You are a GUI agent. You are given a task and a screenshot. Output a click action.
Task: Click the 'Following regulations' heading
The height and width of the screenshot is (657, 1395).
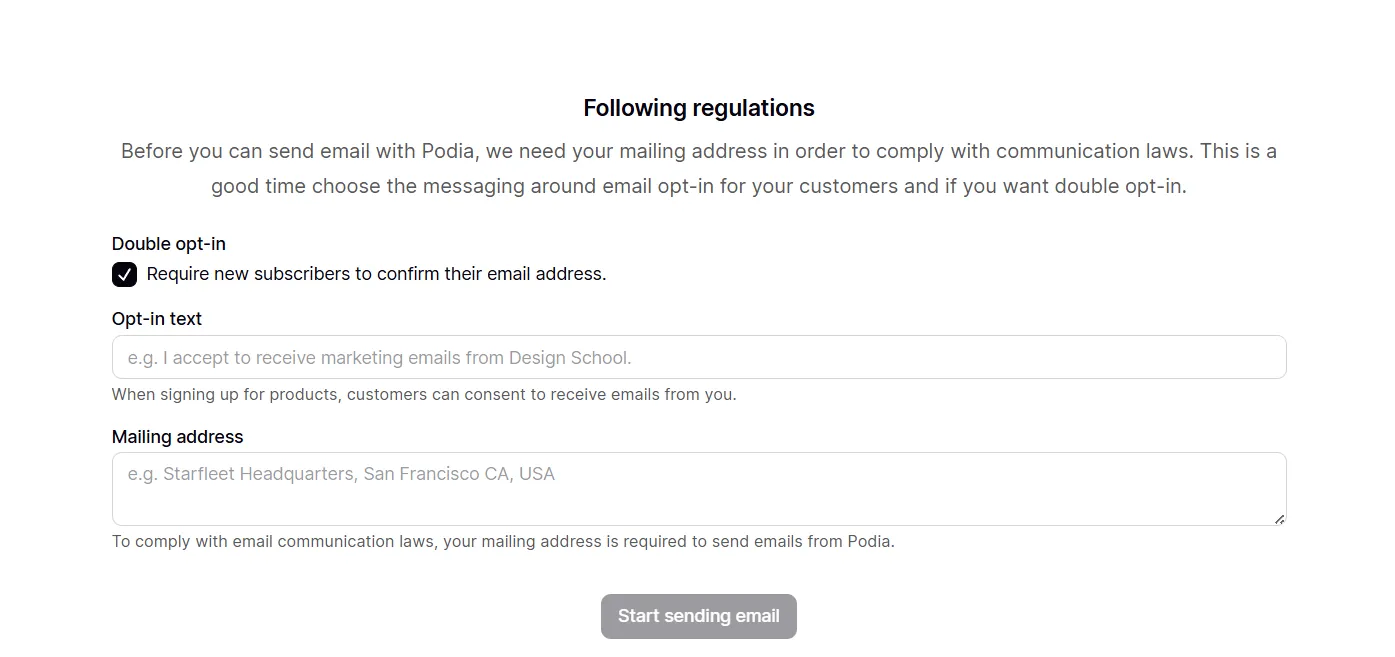[698, 108]
